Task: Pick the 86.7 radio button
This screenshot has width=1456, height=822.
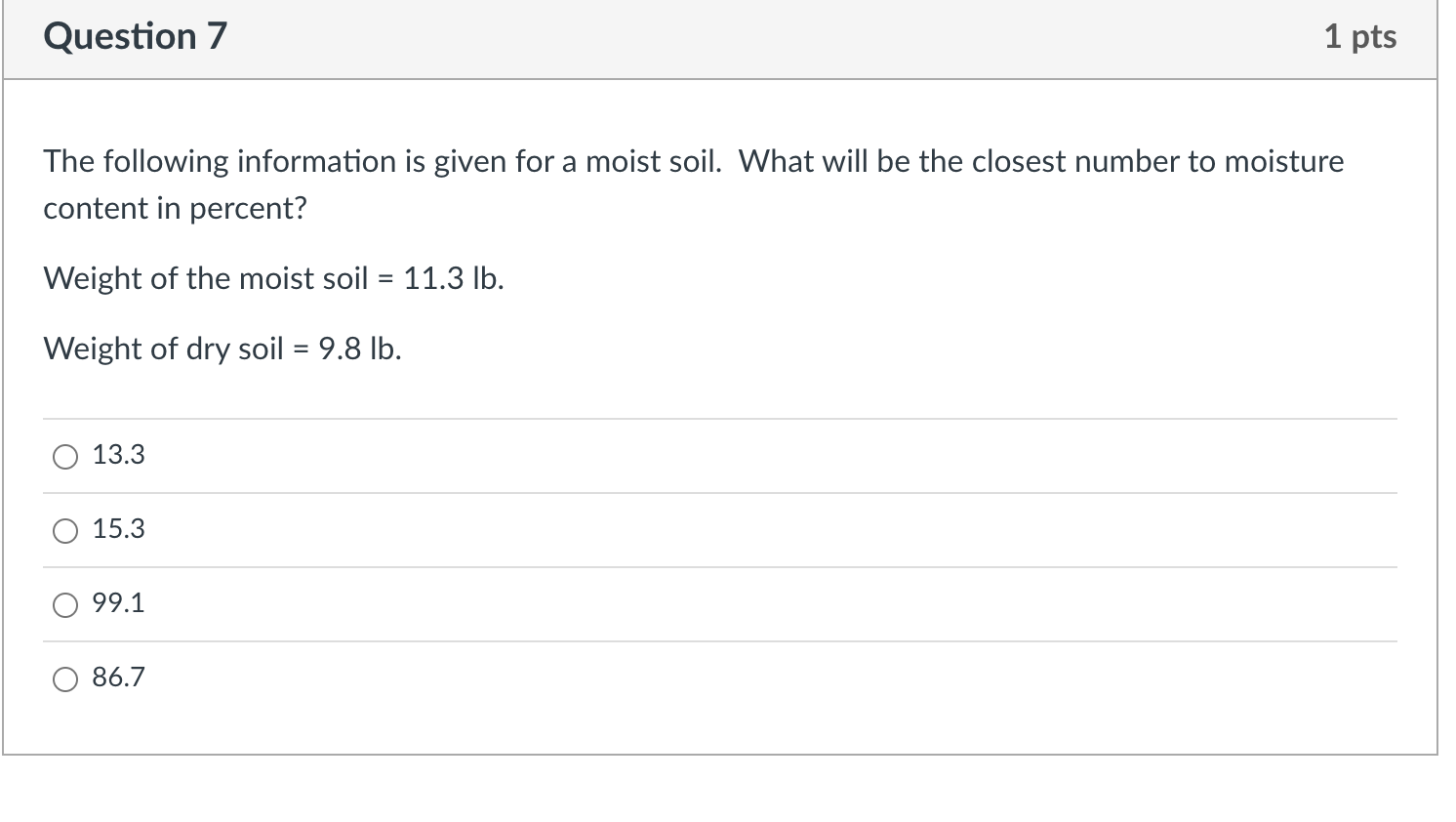Action: tap(65, 678)
